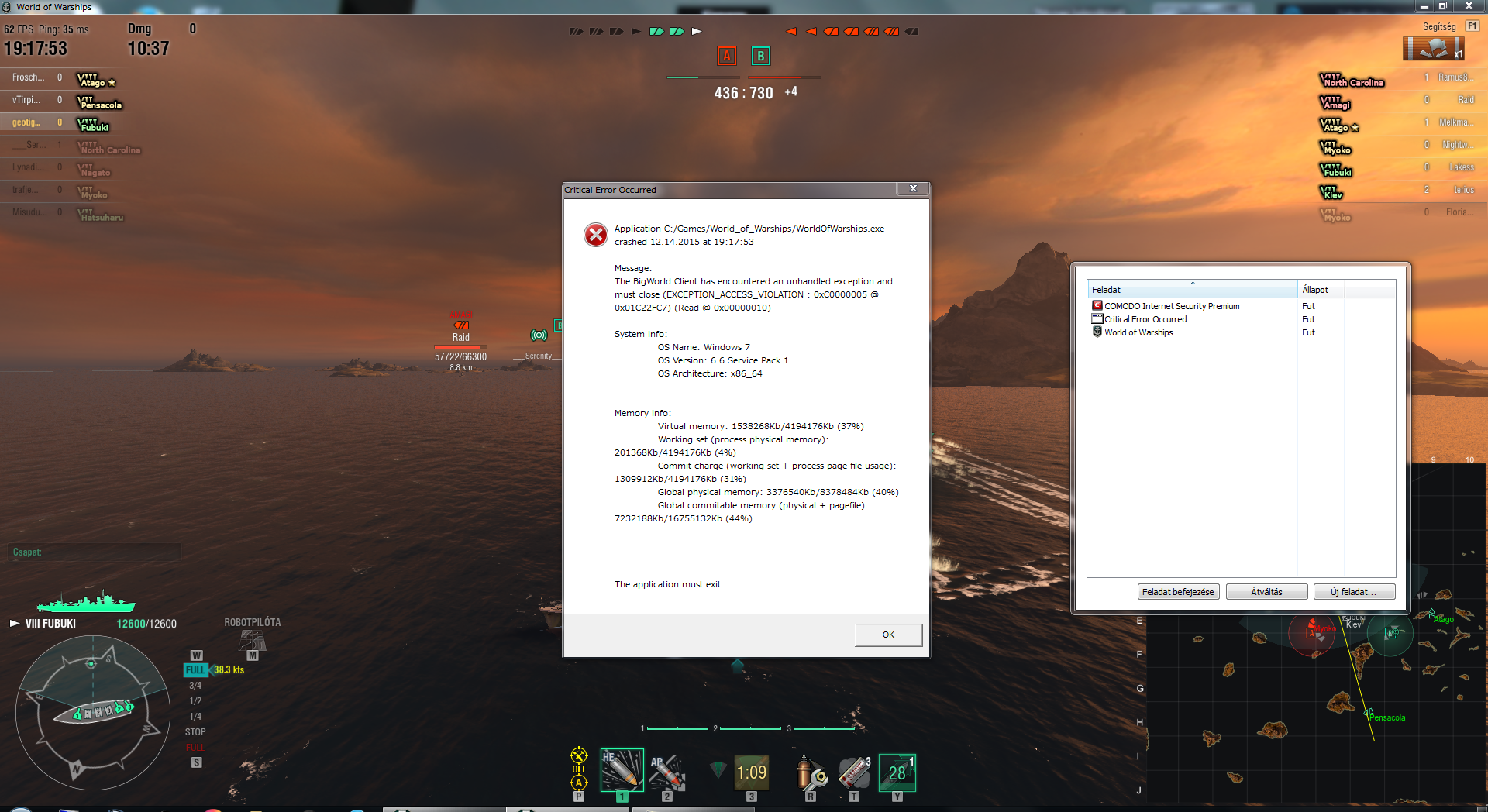The width and height of the screenshot is (1488, 812).
Task: Click the battle timer 10:37
Action: (x=148, y=49)
